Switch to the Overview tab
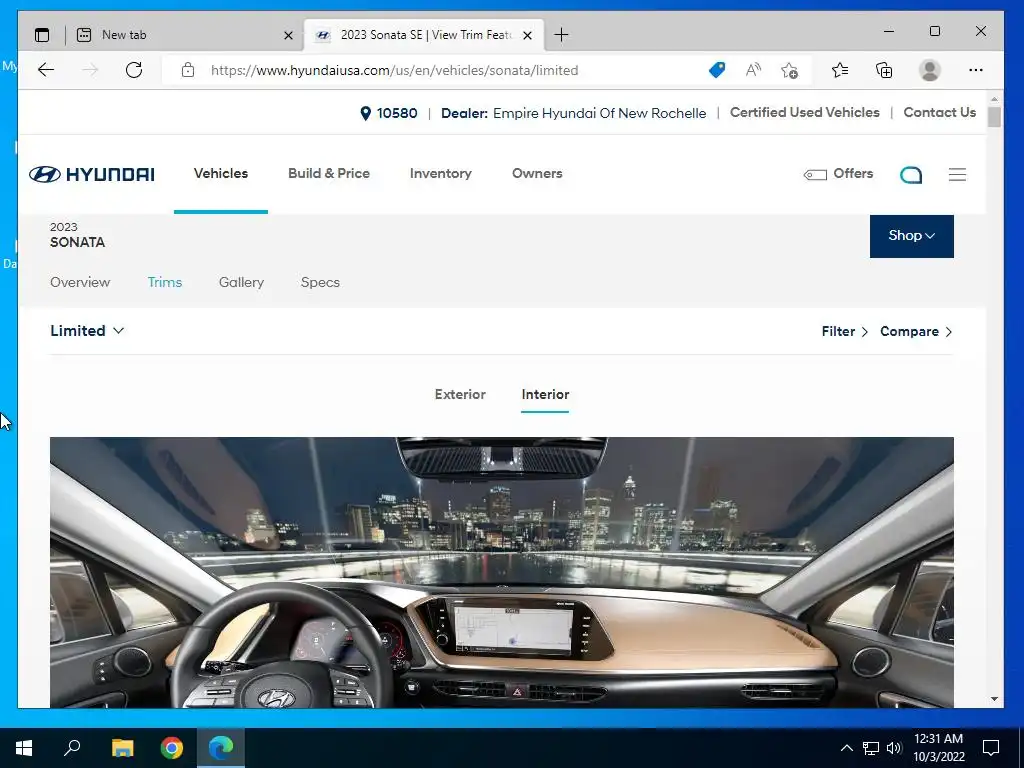 click(80, 282)
